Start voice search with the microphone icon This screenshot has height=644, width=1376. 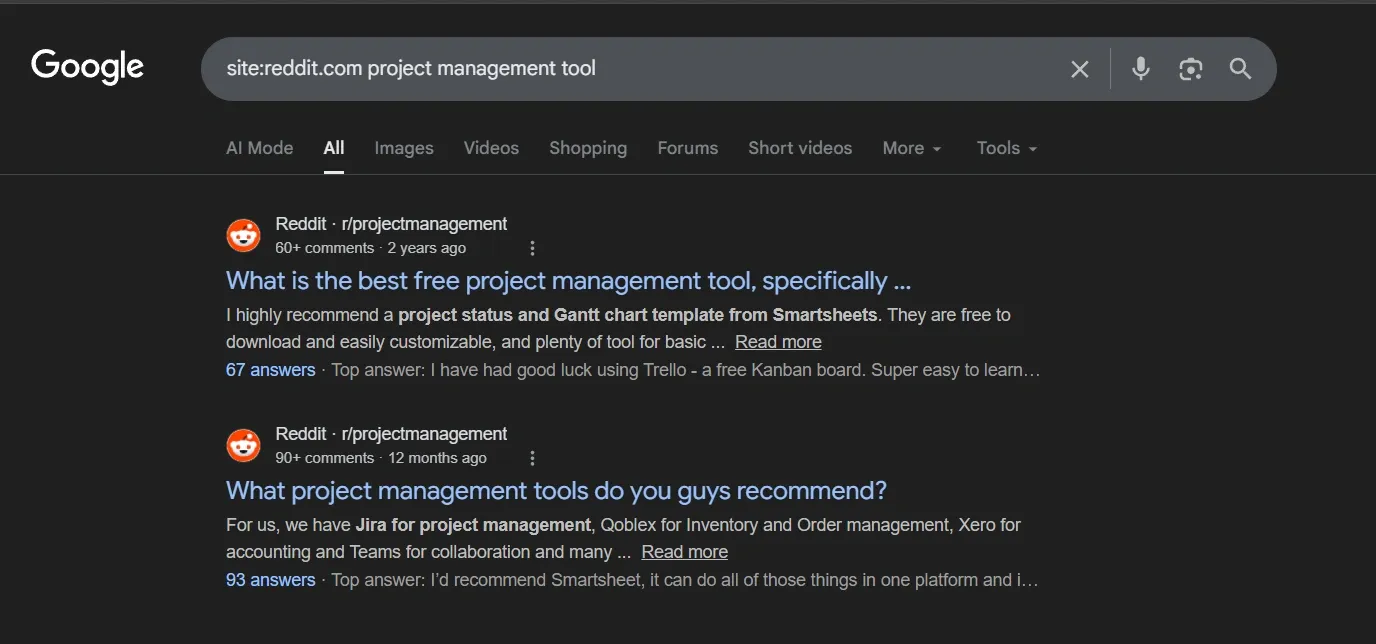(1140, 69)
